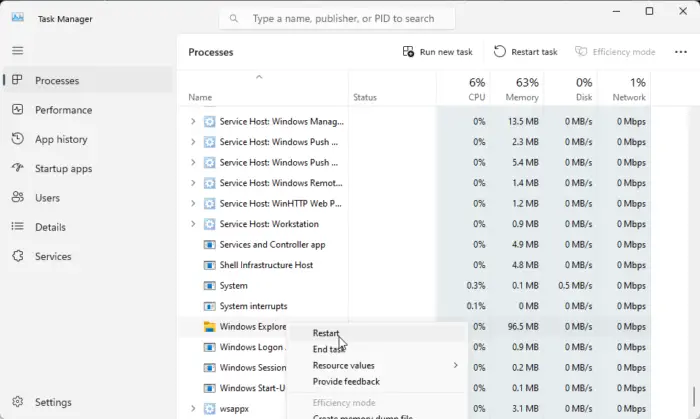Click Windows Logon process icon

pyautogui.click(x=209, y=347)
